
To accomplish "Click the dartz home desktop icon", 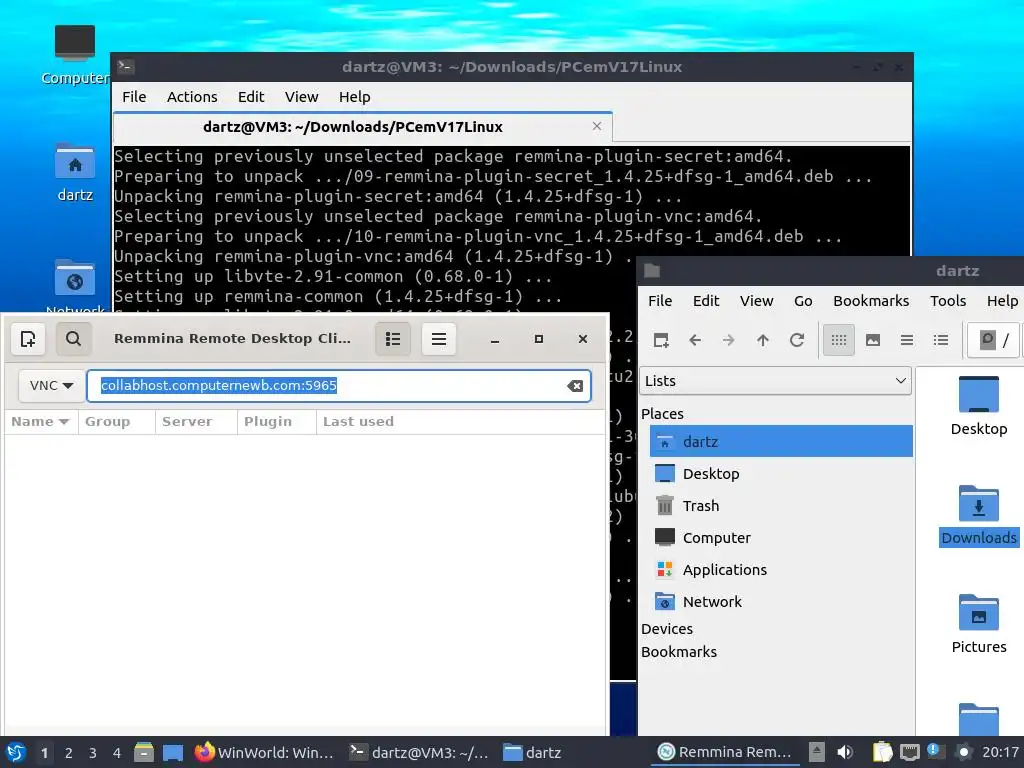I will point(75,173).
